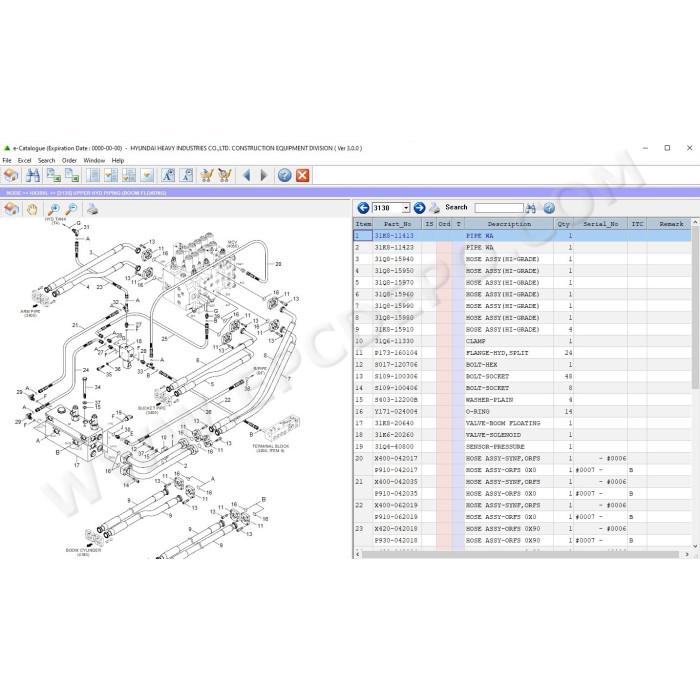
Task: Click the TERMINAL BLOCK label in diagram
Action: 271,448
